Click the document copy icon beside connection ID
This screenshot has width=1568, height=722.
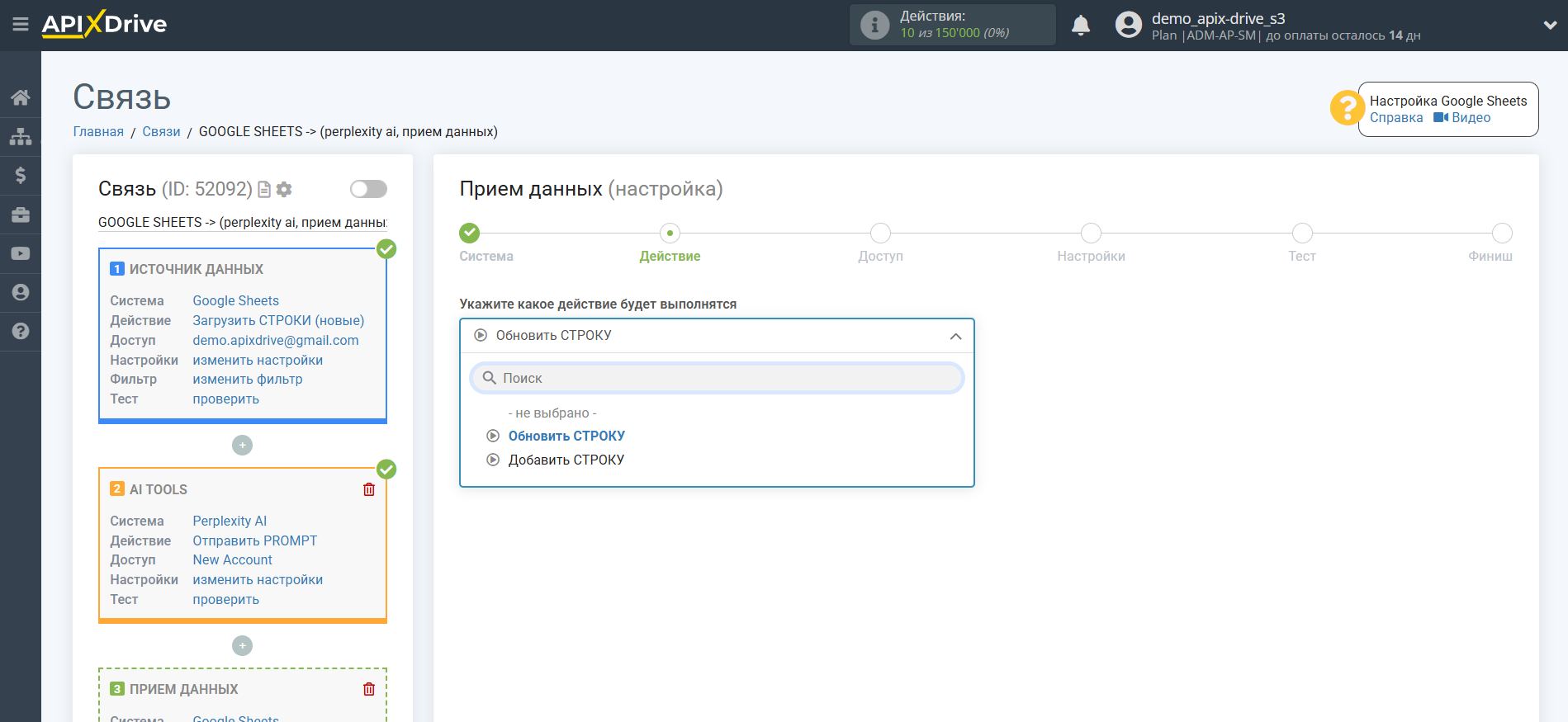click(x=264, y=190)
